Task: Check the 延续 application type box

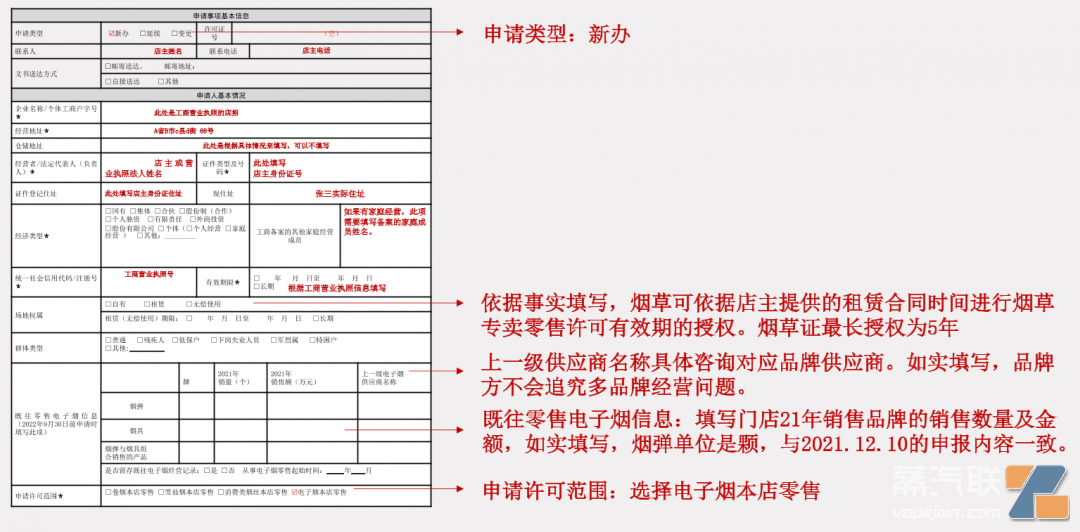Action: tap(143, 33)
